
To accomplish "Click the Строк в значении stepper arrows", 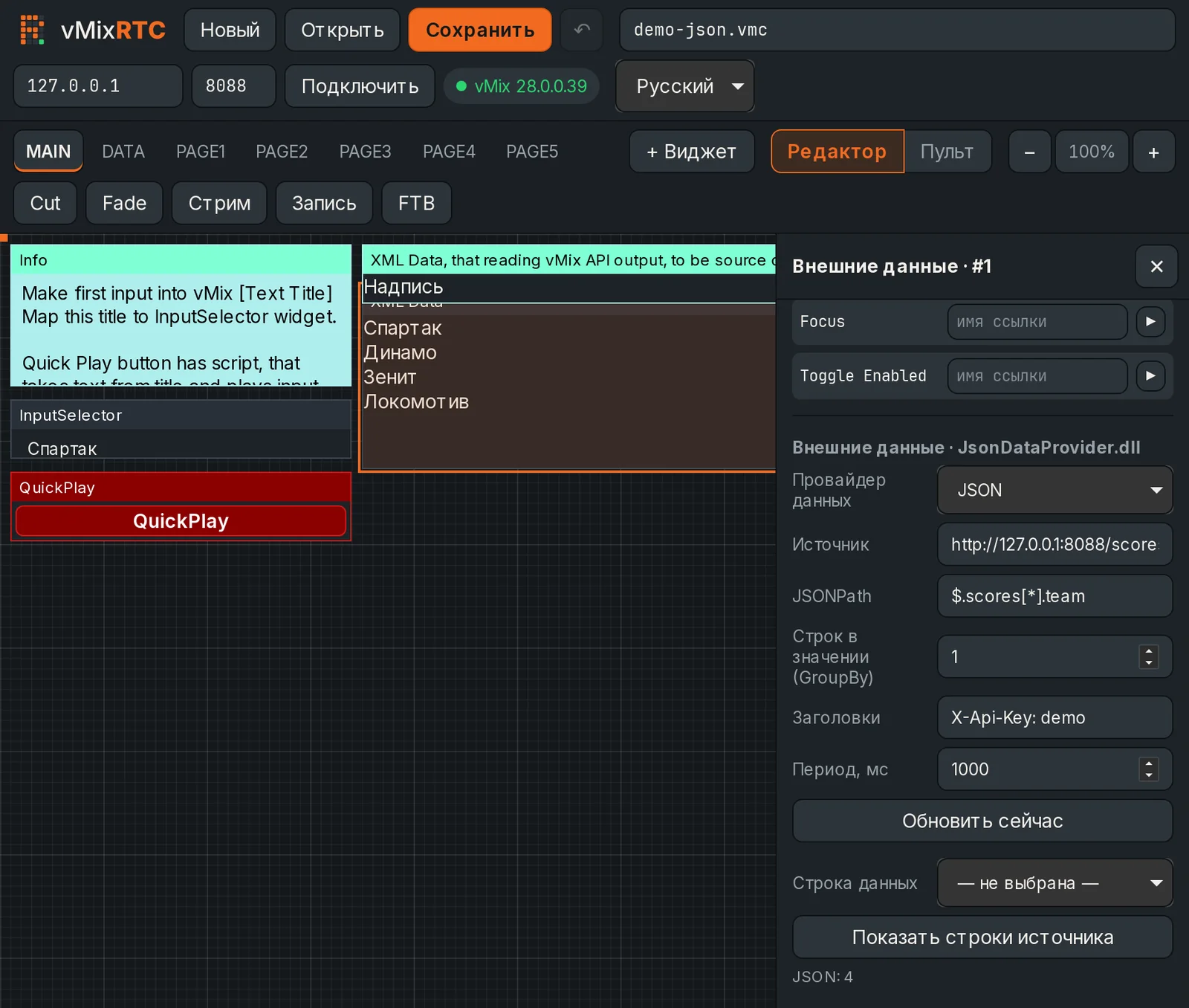I will (x=1149, y=656).
